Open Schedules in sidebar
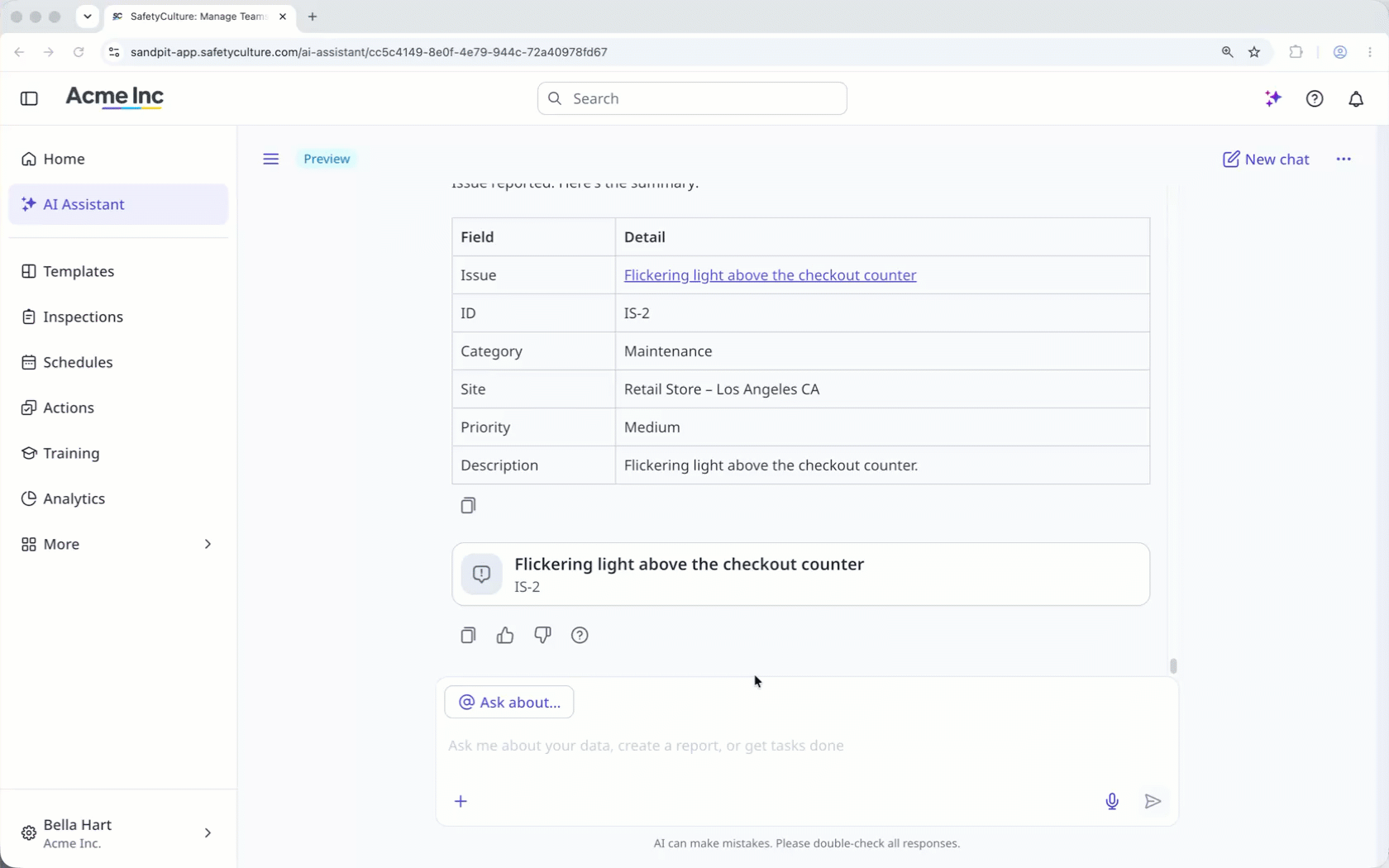This screenshot has width=1389, height=868. 118,362
